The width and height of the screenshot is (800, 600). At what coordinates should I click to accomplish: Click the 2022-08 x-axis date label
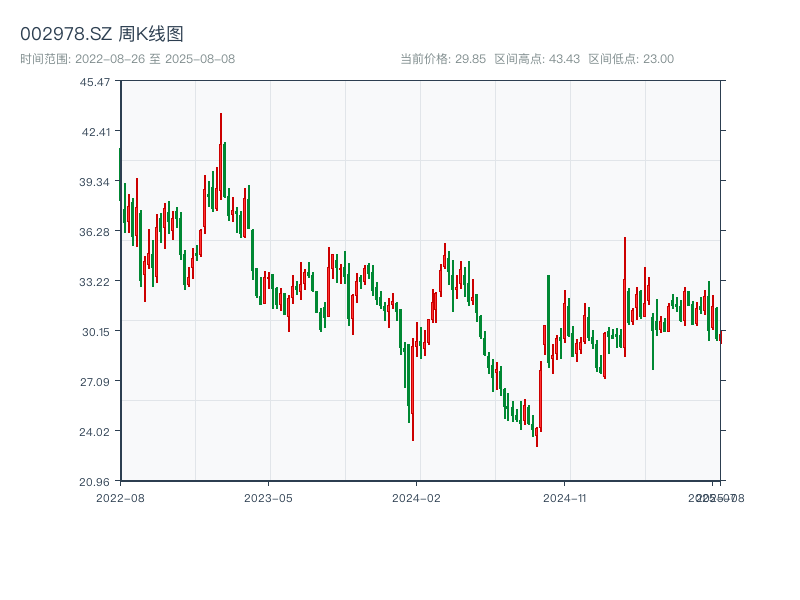coord(120,497)
